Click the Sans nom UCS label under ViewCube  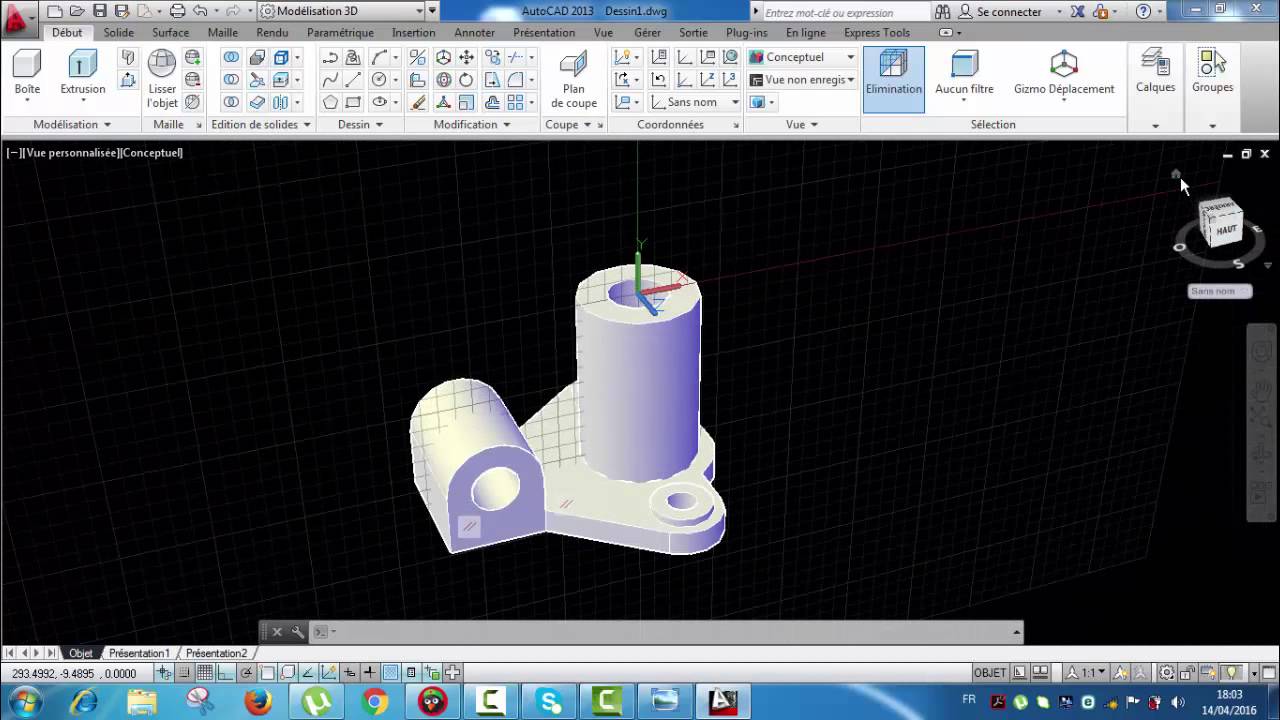[x=1220, y=291]
